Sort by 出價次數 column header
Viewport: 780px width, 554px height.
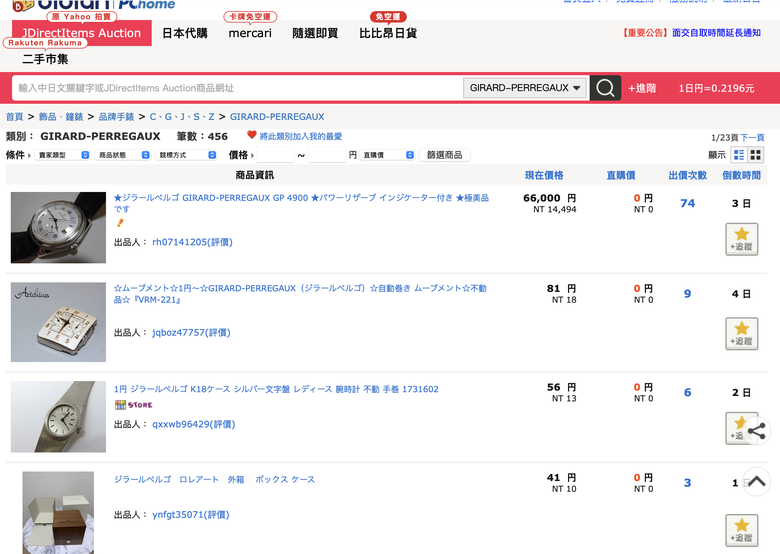pos(687,175)
